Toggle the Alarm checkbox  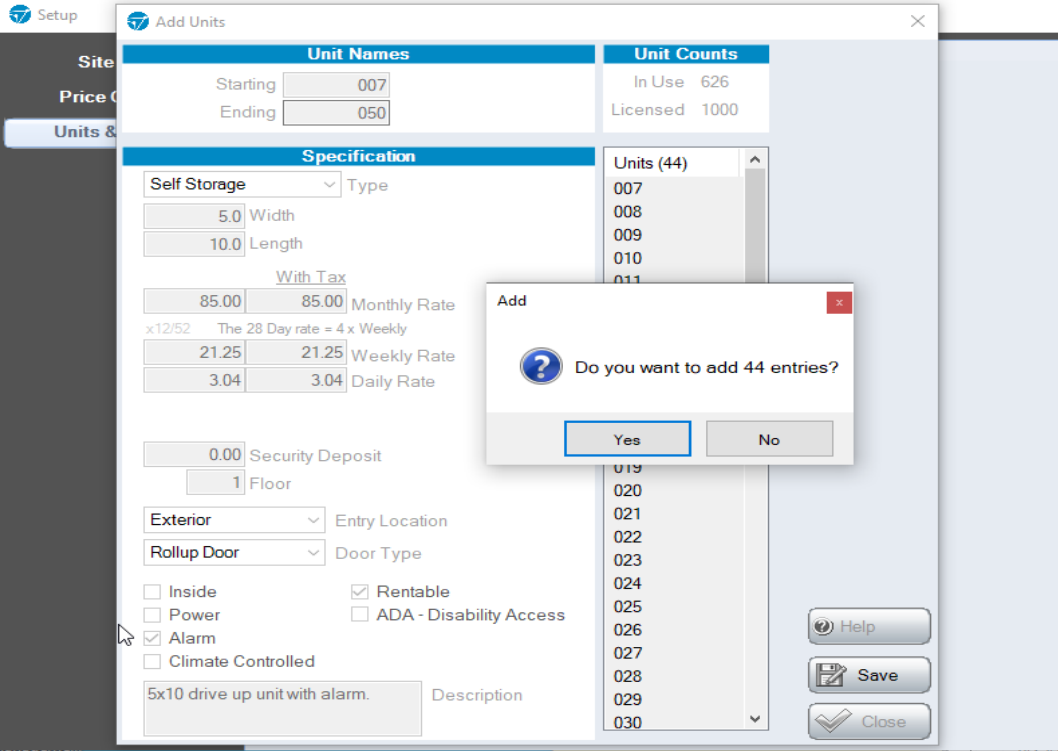[152, 638]
